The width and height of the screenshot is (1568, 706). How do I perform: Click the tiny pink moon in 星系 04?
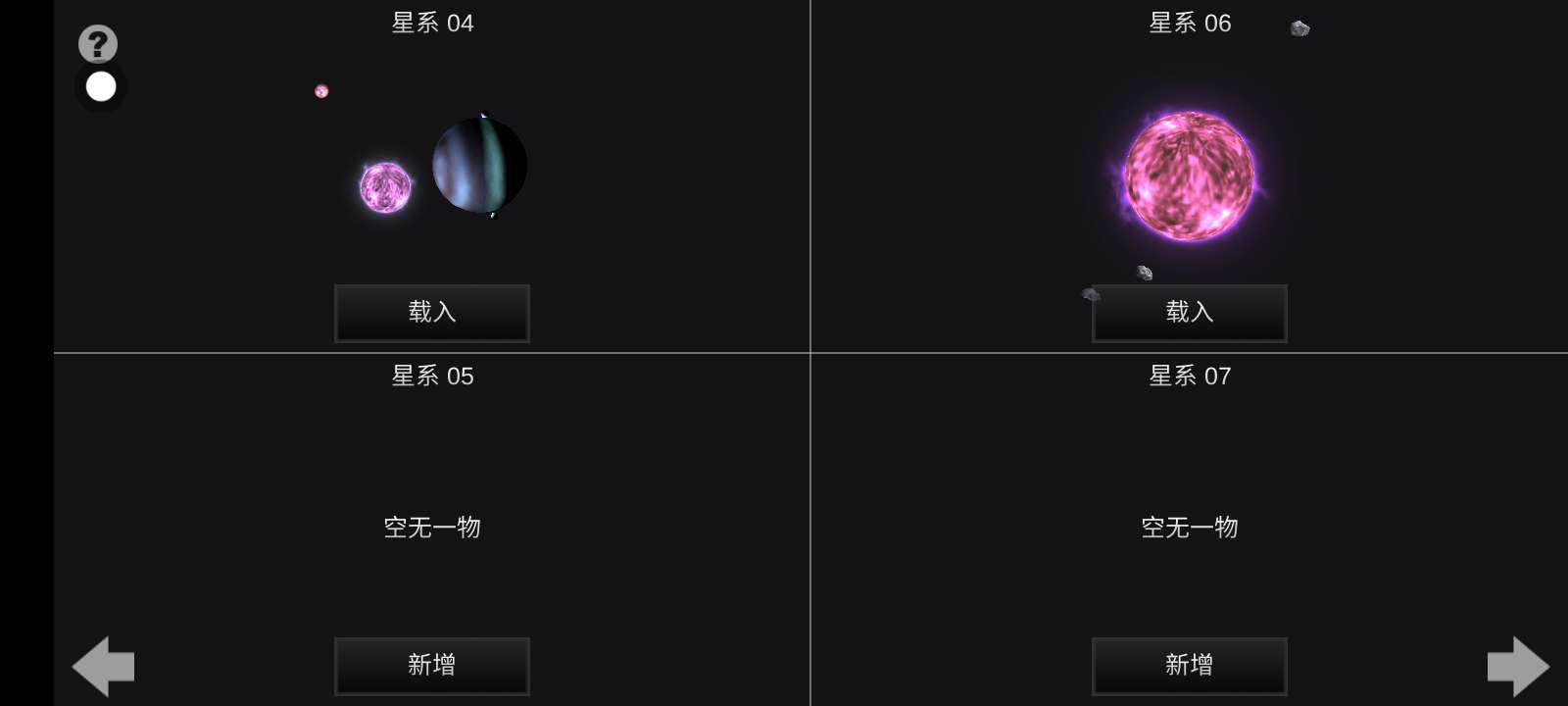point(321,91)
